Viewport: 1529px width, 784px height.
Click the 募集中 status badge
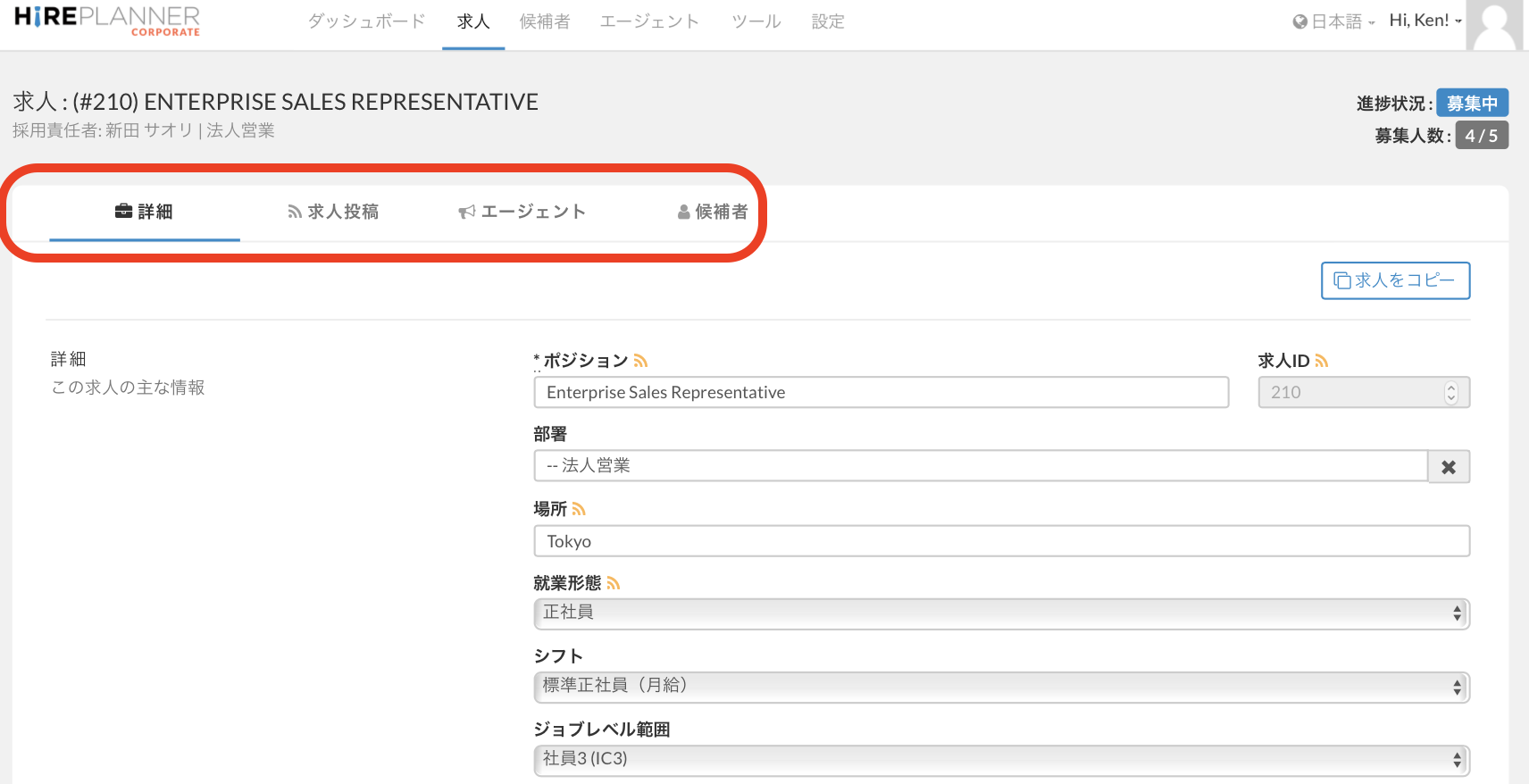[1472, 104]
